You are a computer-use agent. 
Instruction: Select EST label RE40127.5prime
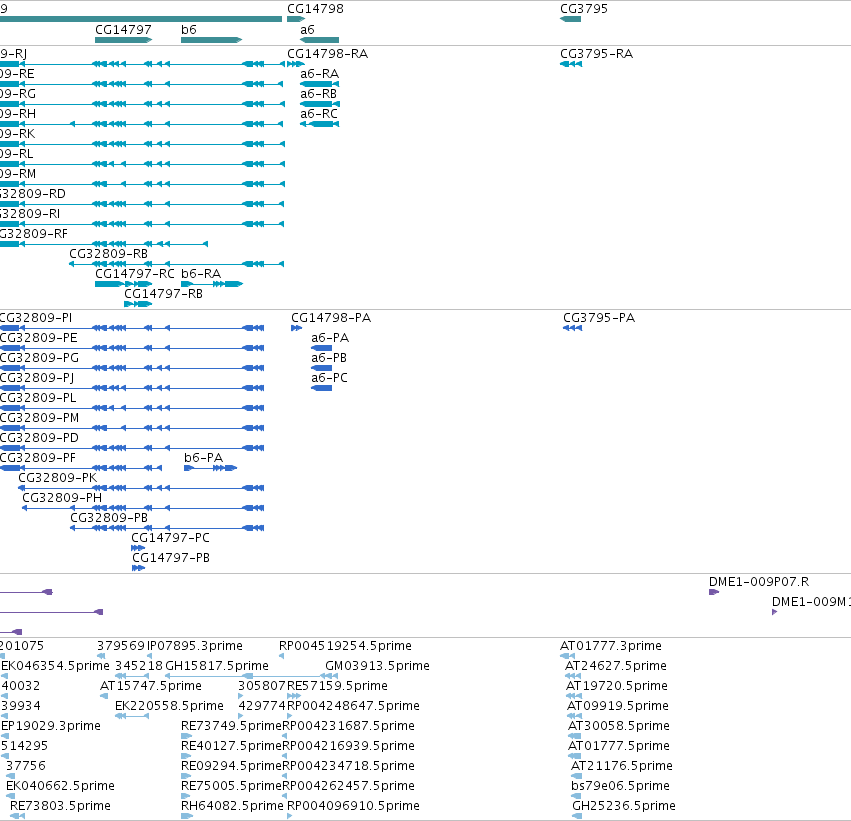tap(232, 747)
